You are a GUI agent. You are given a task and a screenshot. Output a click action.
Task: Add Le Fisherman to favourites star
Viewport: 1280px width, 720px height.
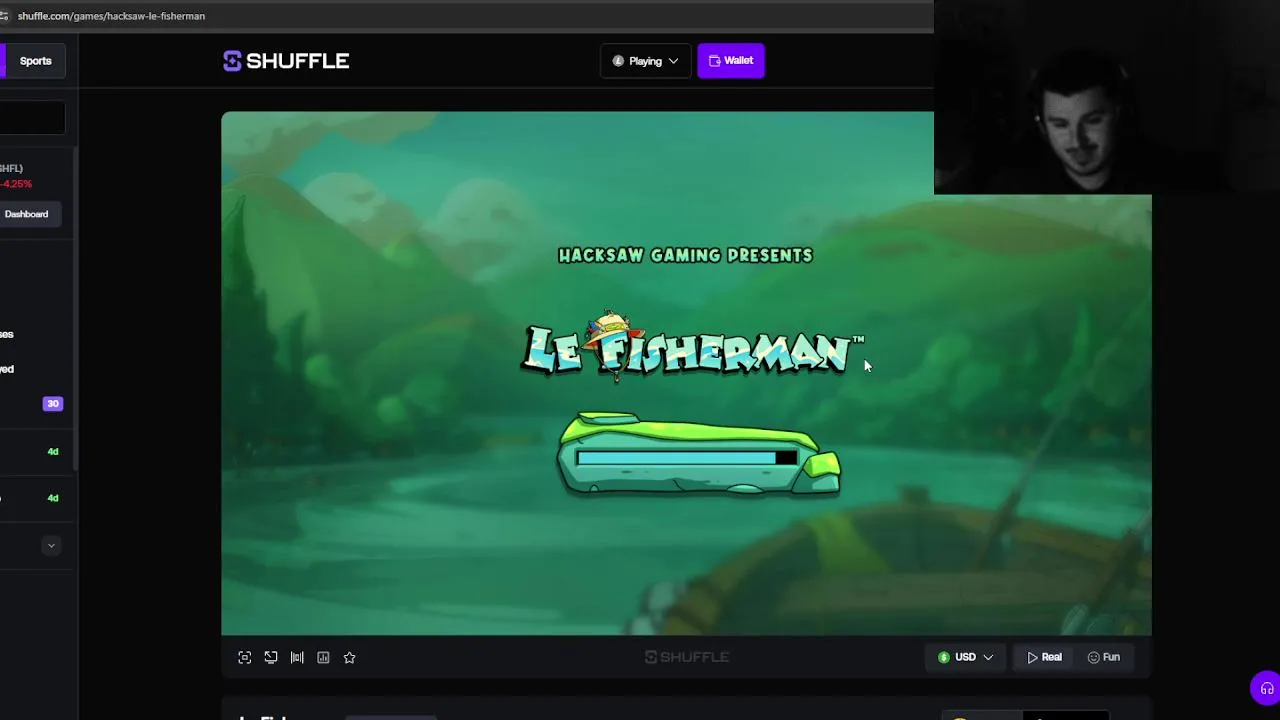[x=349, y=657]
